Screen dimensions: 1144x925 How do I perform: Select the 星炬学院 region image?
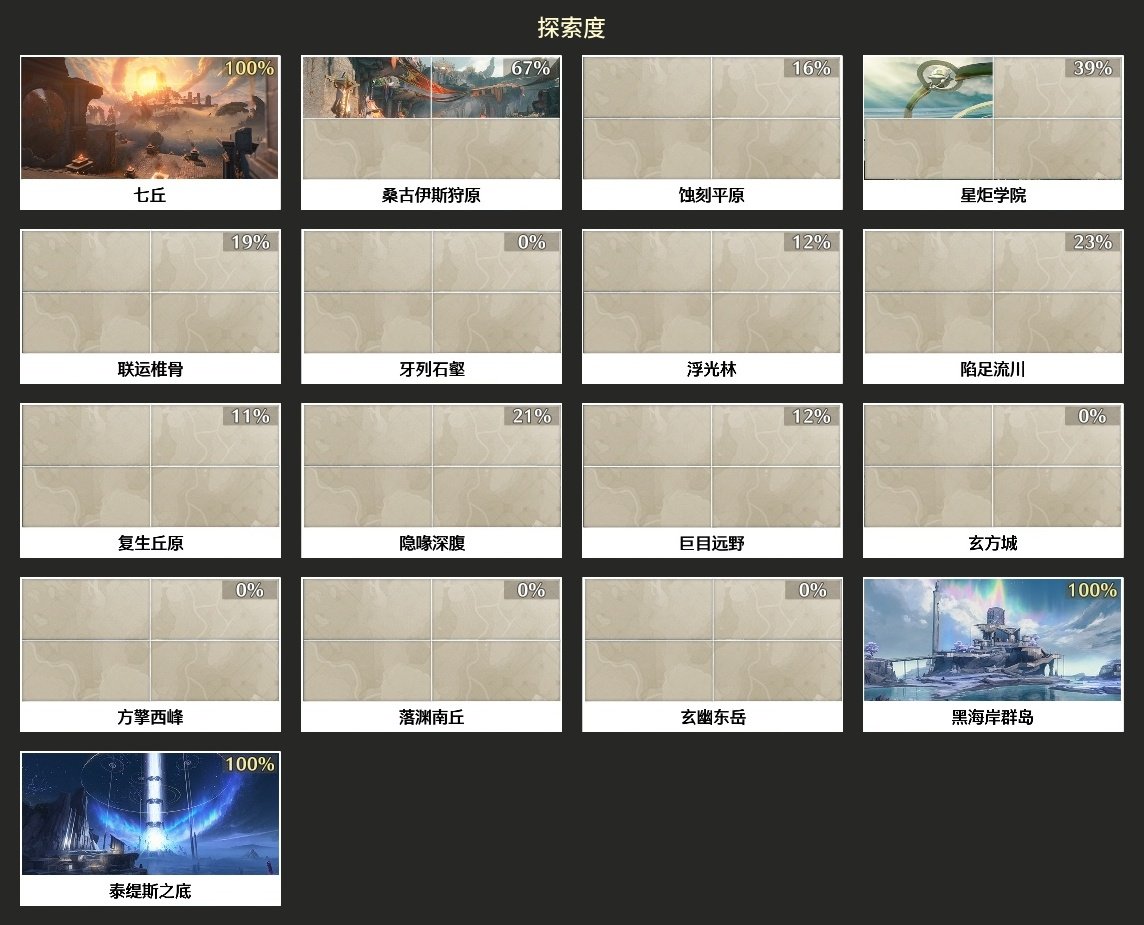pyautogui.click(x=993, y=117)
